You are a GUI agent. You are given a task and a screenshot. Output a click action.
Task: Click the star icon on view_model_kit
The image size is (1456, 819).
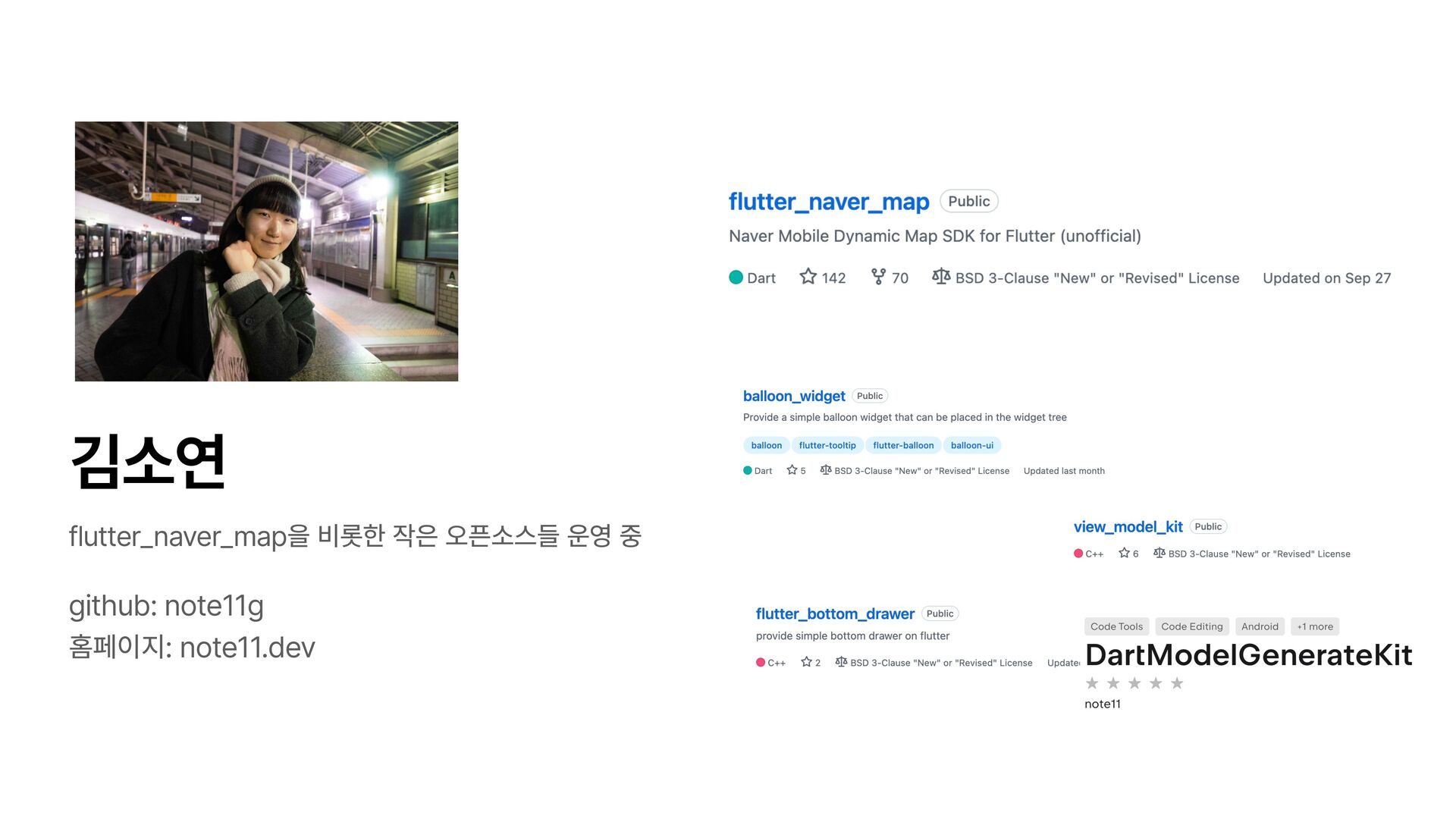pyautogui.click(x=1124, y=553)
